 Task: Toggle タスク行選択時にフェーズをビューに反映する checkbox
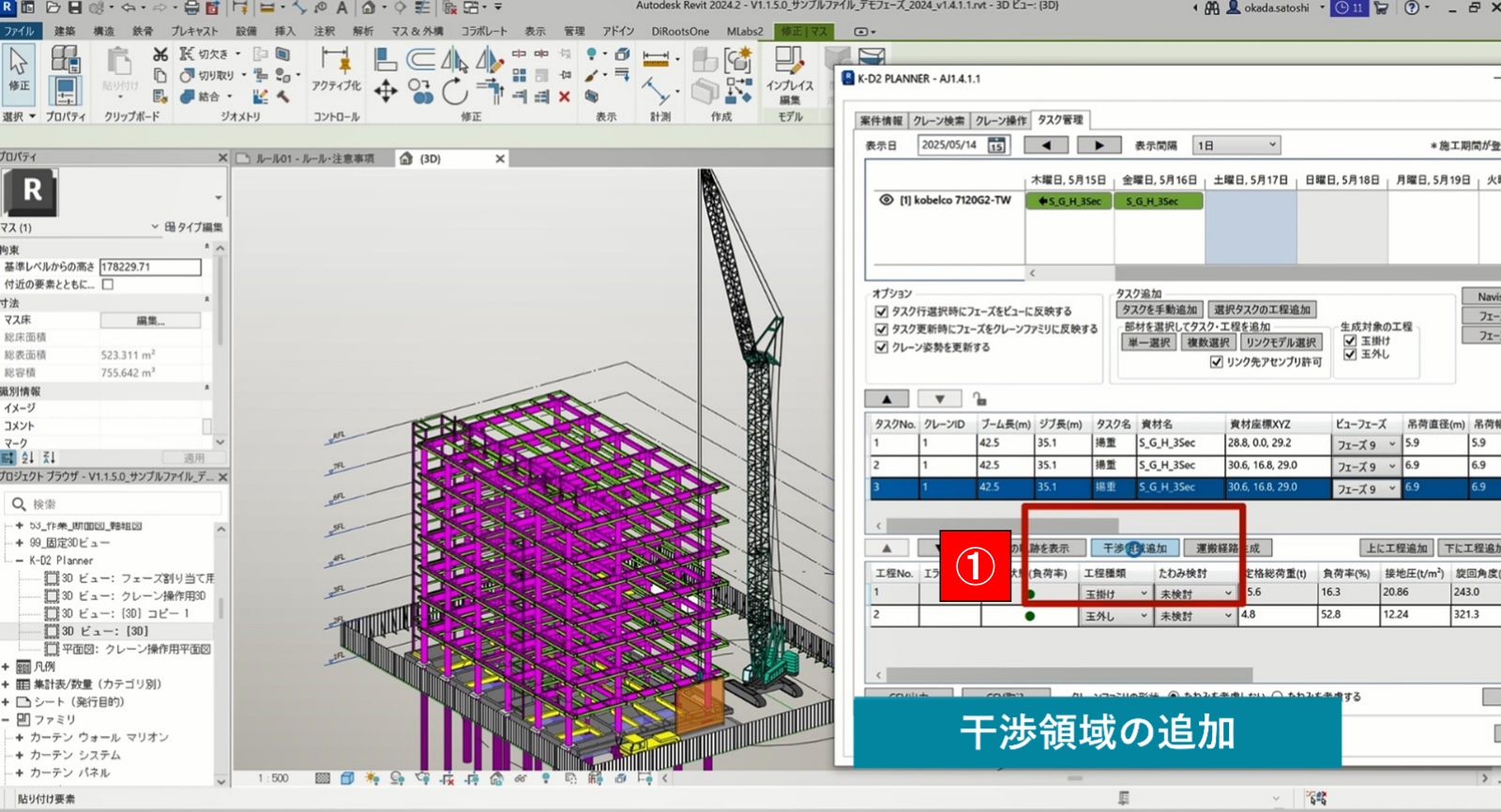pos(881,311)
